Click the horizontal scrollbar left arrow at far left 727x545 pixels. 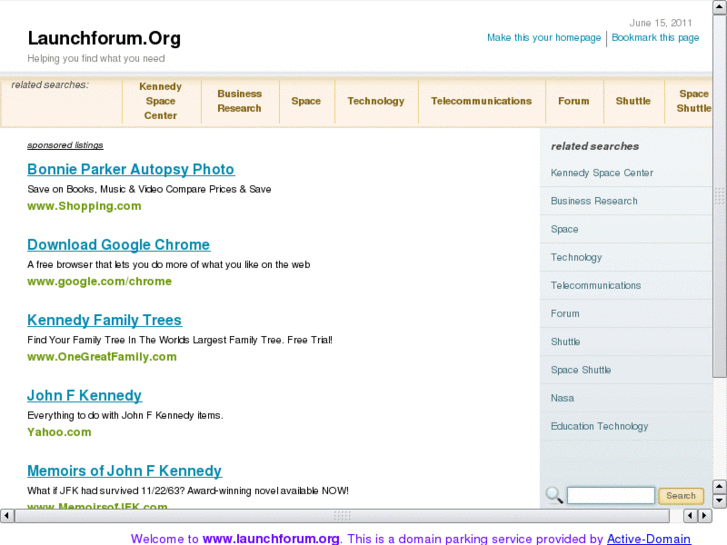tap(6, 515)
